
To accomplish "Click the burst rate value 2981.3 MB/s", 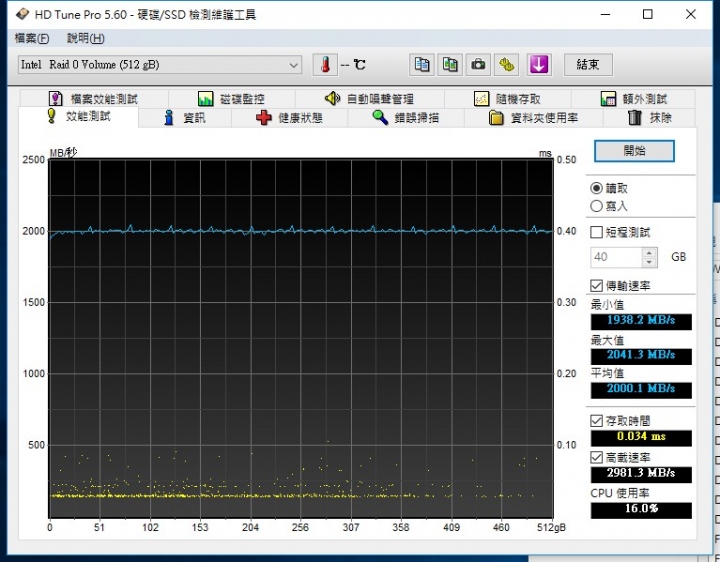I will [x=641, y=474].
